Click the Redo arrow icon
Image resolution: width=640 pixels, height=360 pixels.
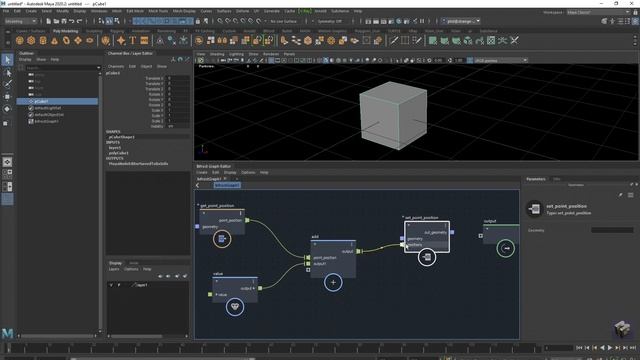point(80,21)
